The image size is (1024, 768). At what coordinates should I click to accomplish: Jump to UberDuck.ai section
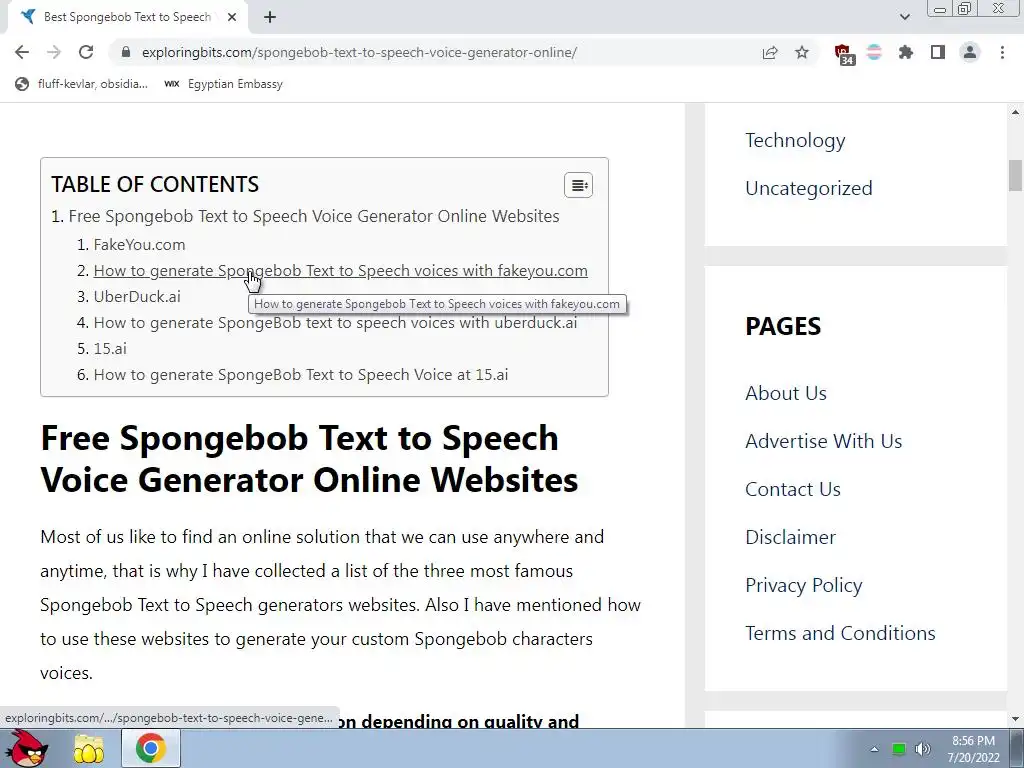tap(136, 296)
